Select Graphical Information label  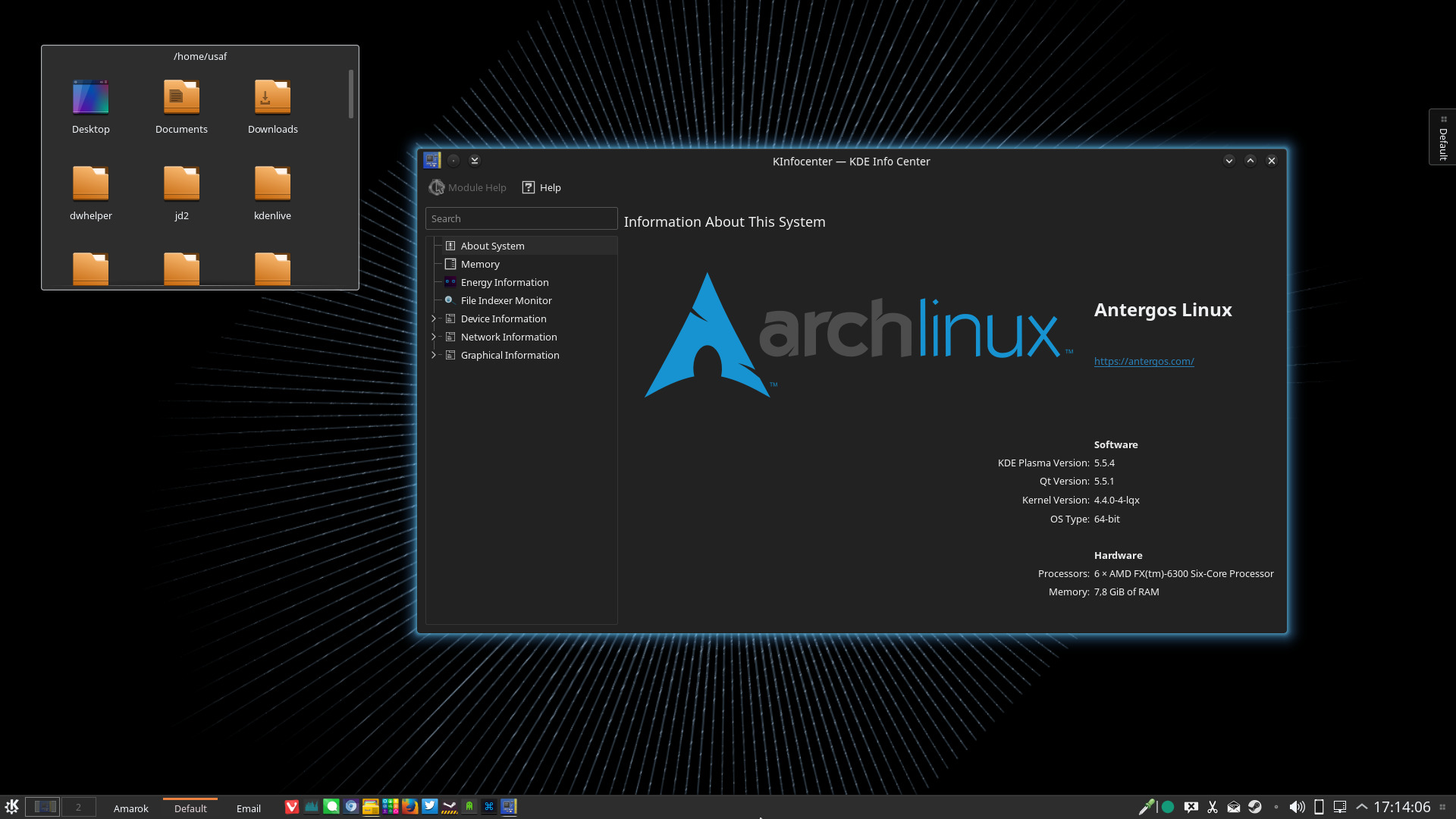tap(510, 355)
